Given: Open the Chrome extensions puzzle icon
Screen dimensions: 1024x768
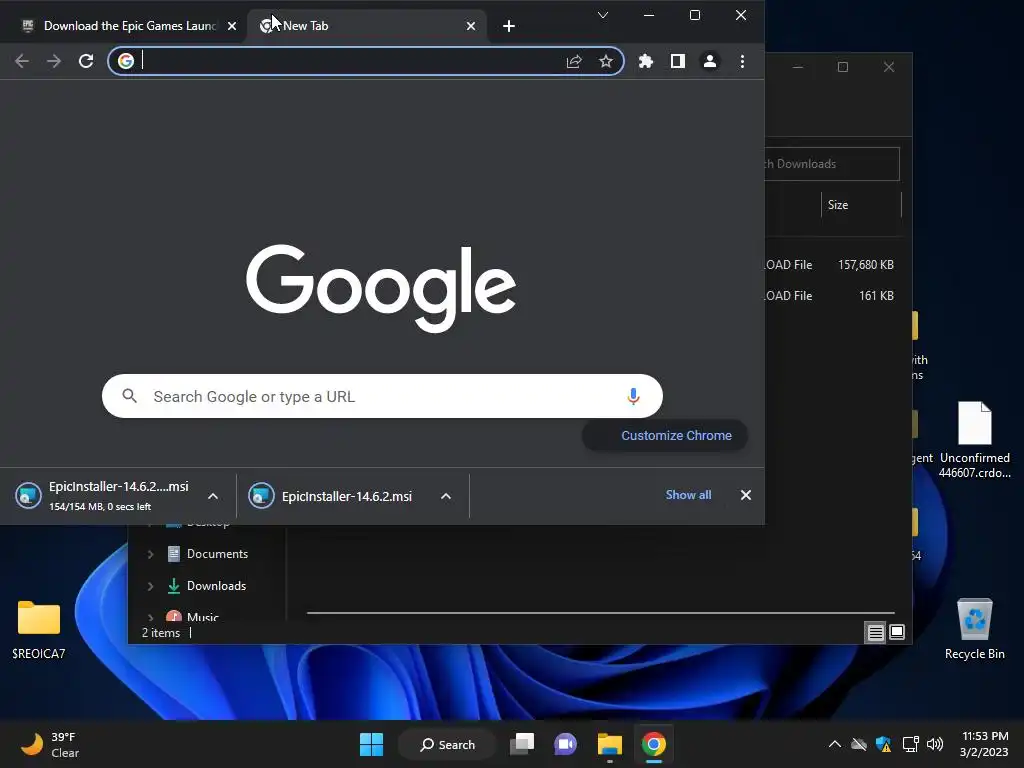Looking at the screenshot, I should pyautogui.click(x=645, y=61).
